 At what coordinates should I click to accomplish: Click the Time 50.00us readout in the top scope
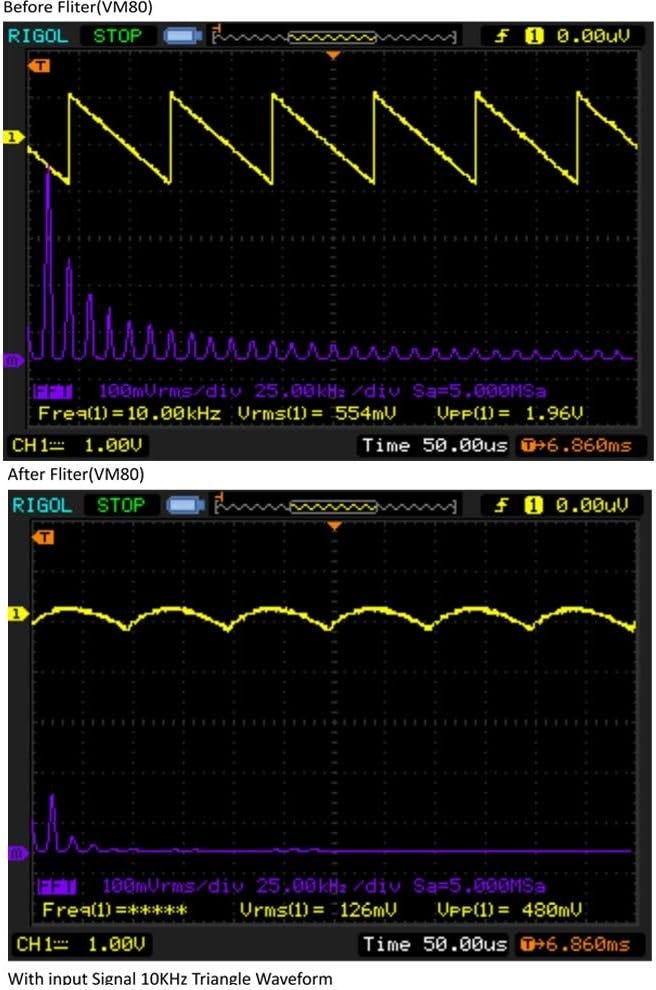[434, 446]
